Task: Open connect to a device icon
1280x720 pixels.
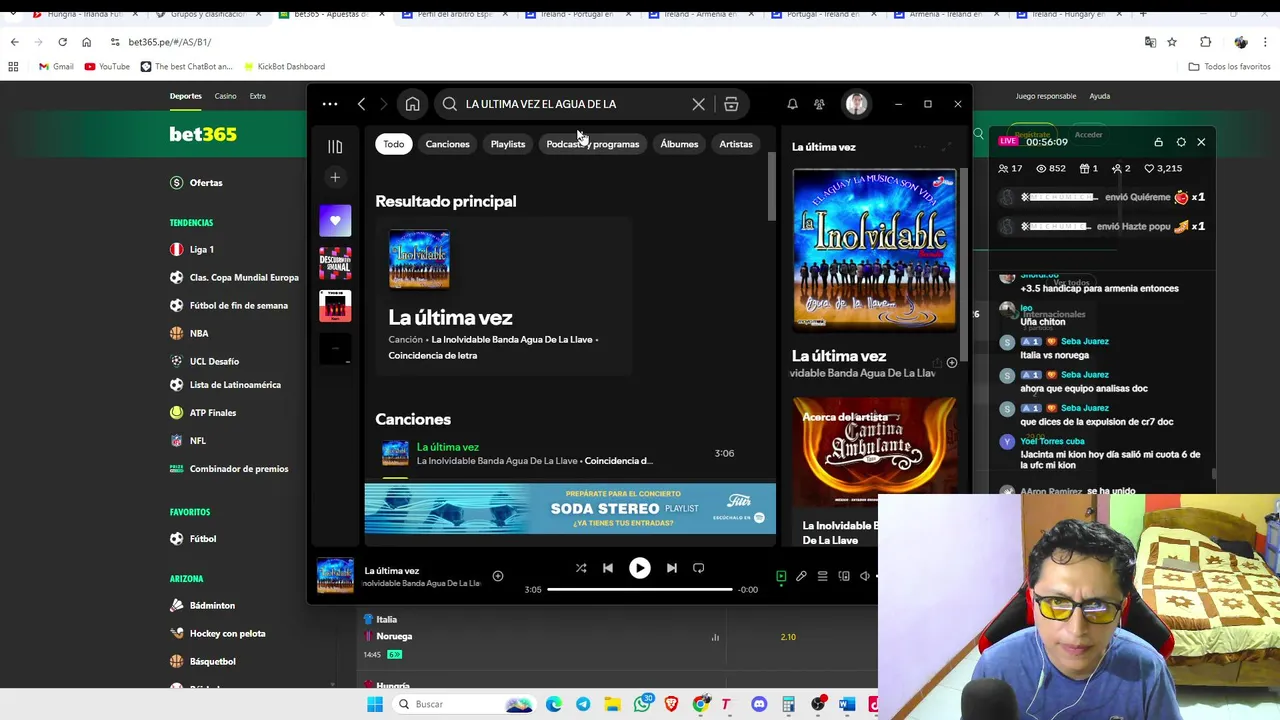Action: tap(844, 576)
